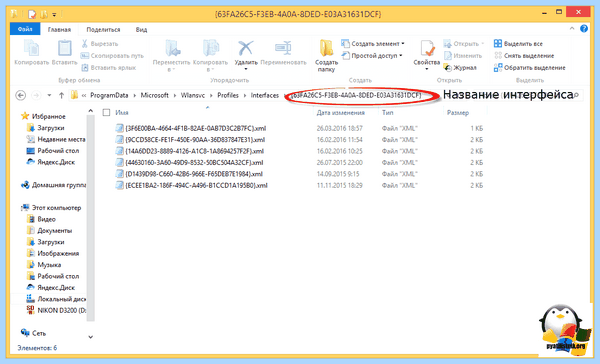Go up one folder level
The height and width of the screenshot is (364, 600).
coord(61,95)
